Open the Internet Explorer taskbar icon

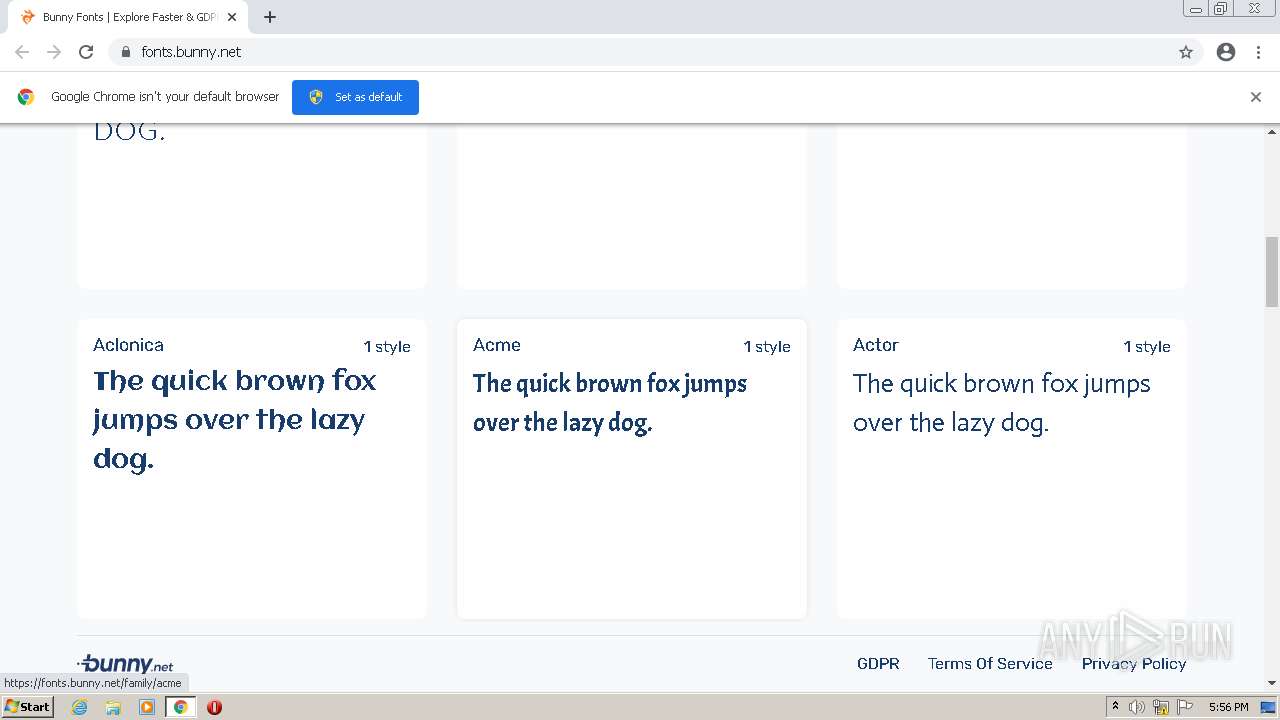(80, 707)
